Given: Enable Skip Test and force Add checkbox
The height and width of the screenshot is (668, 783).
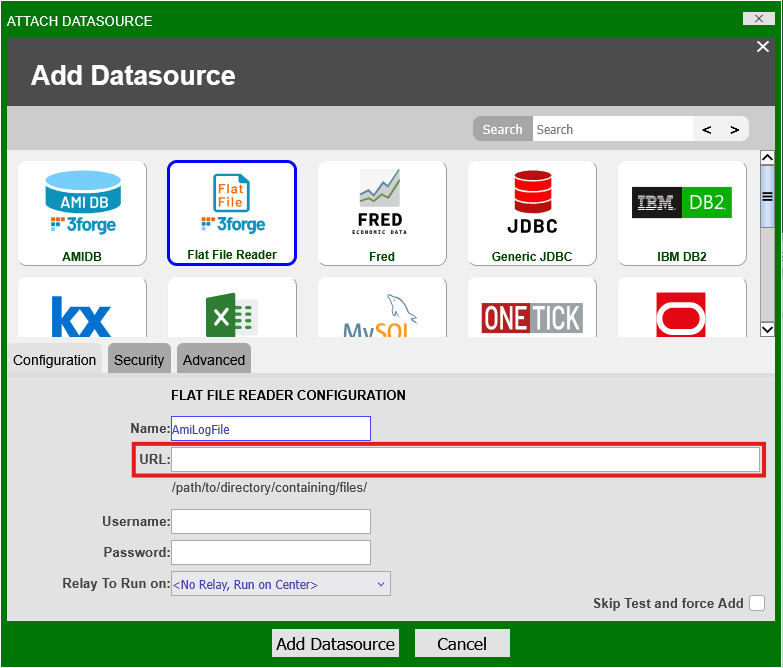Looking at the screenshot, I should pos(757,603).
